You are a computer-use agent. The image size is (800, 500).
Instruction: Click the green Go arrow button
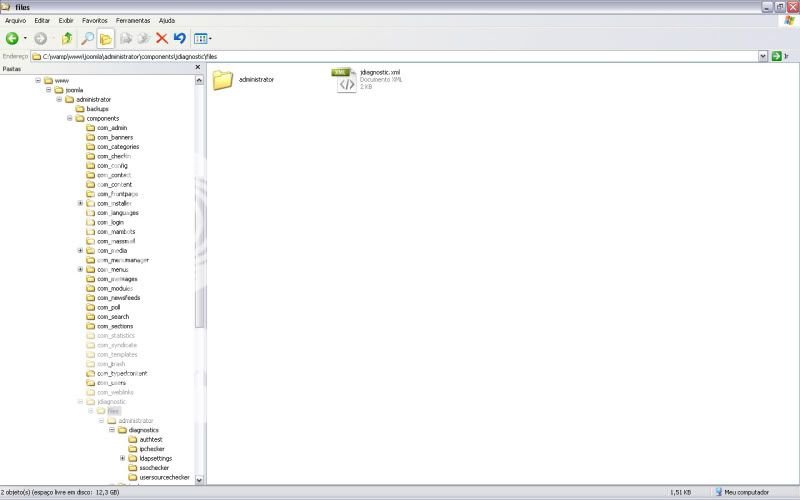pyautogui.click(x=776, y=56)
